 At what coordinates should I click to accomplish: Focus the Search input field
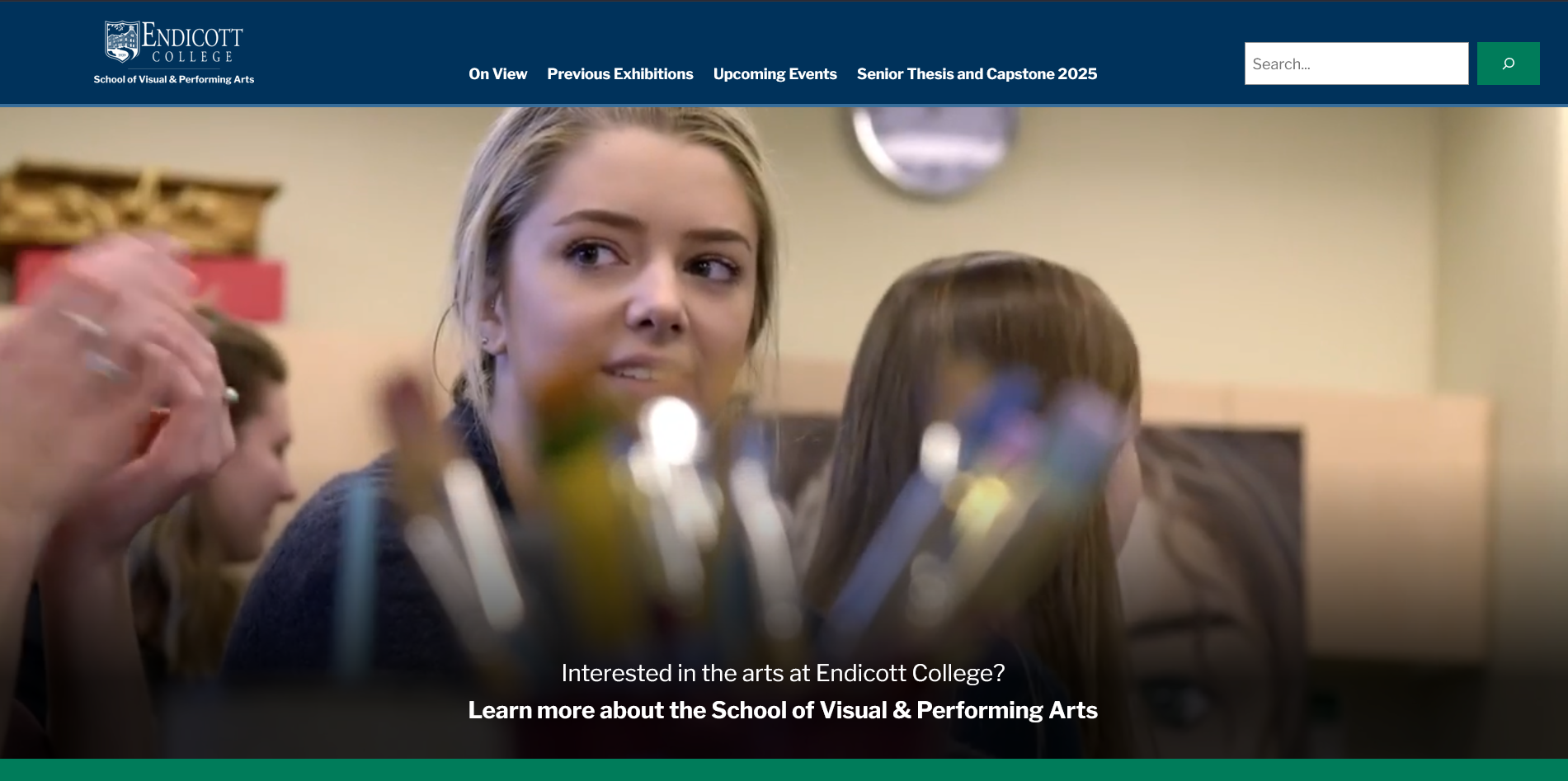(1356, 64)
